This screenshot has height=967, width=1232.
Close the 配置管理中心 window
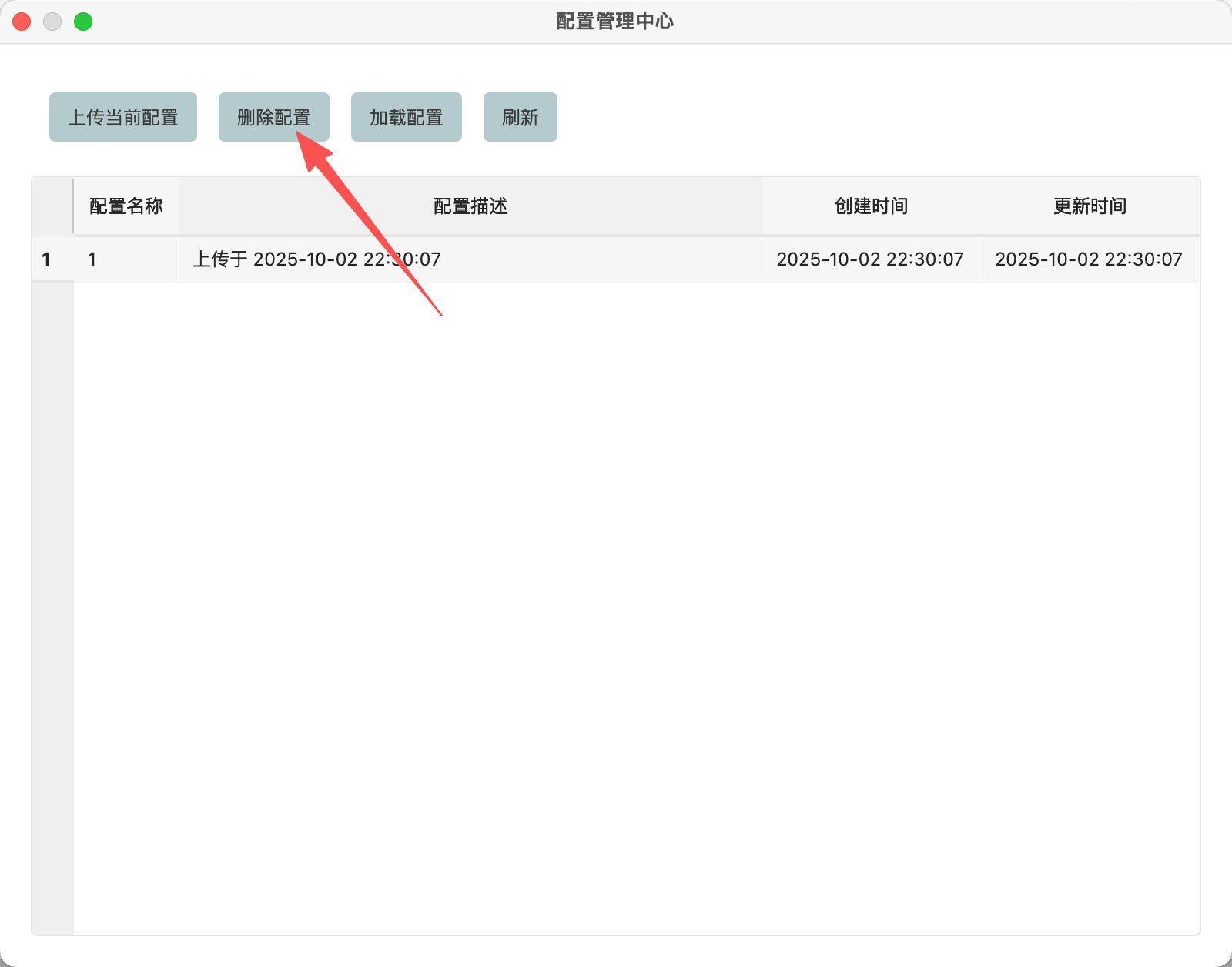tap(22, 22)
